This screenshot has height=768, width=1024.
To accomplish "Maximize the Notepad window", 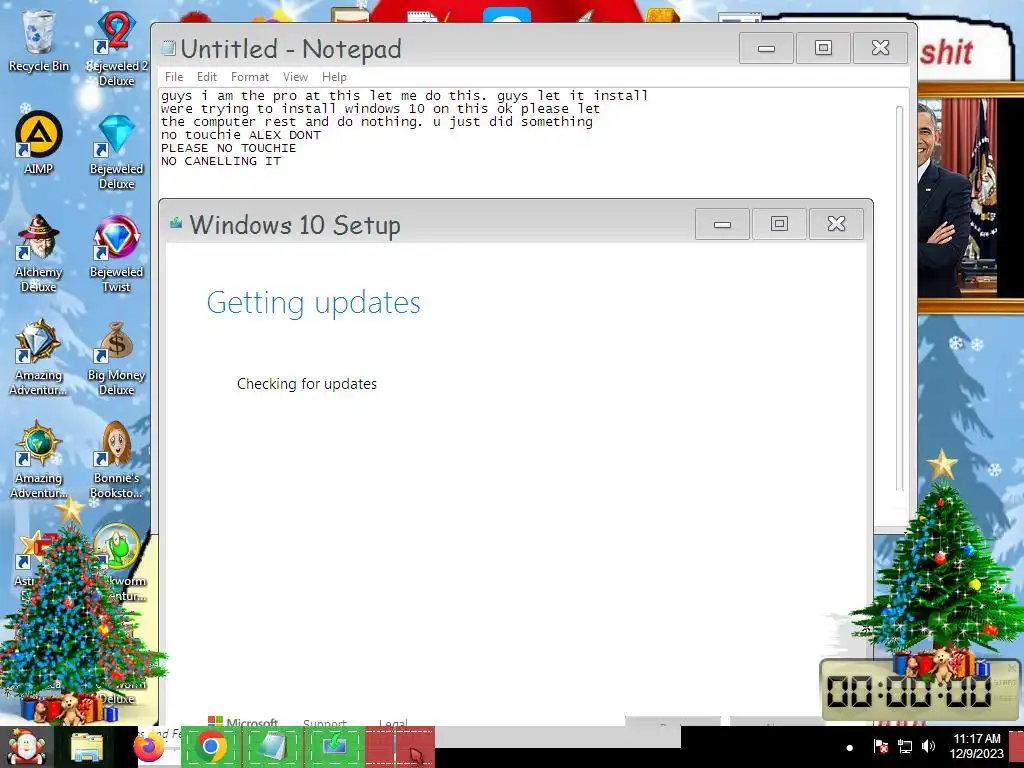I will point(824,48).
